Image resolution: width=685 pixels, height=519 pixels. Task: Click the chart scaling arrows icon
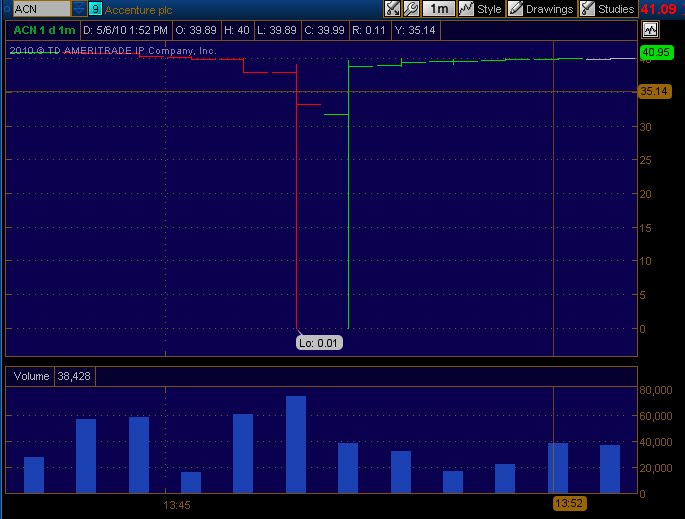tap(392, 9)
